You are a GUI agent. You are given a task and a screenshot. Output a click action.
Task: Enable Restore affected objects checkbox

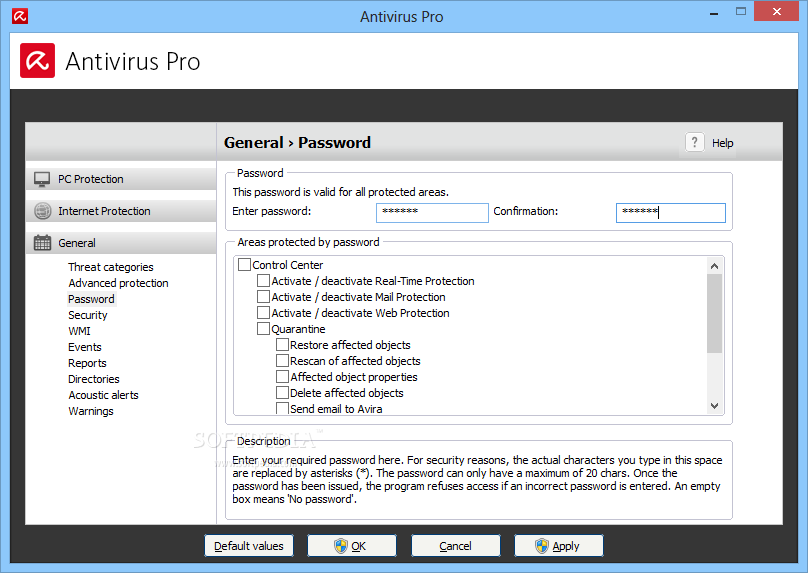click(x=282, y=345)
